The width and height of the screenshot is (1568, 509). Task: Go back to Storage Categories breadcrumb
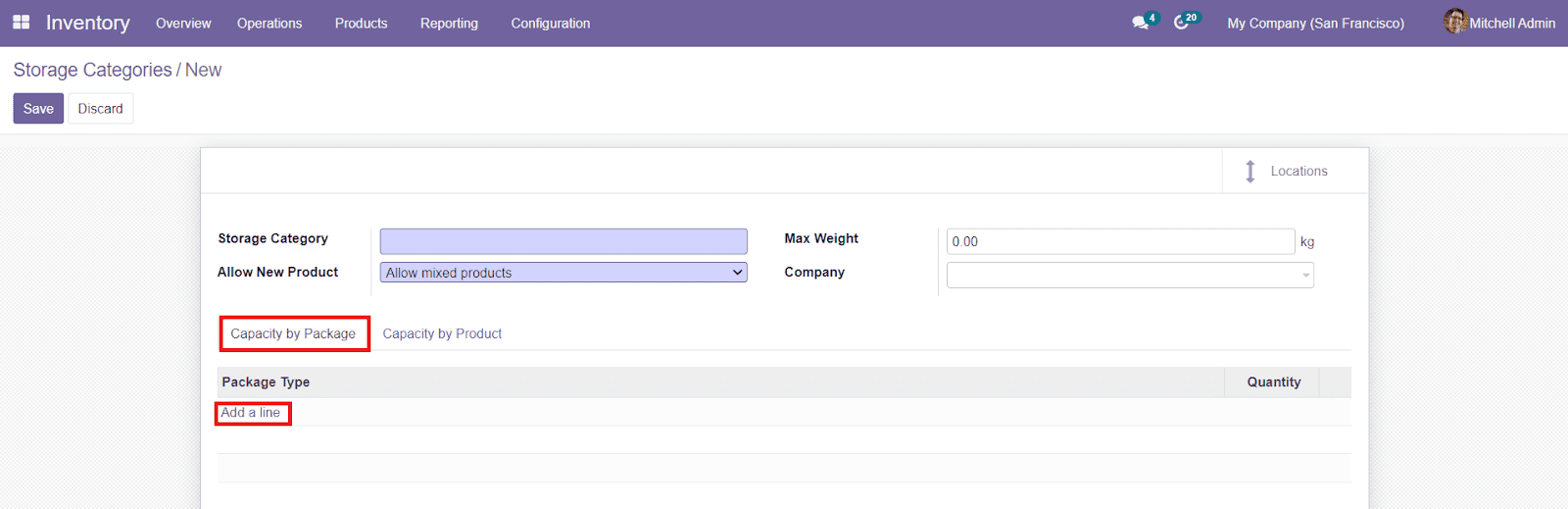[92, 70]
